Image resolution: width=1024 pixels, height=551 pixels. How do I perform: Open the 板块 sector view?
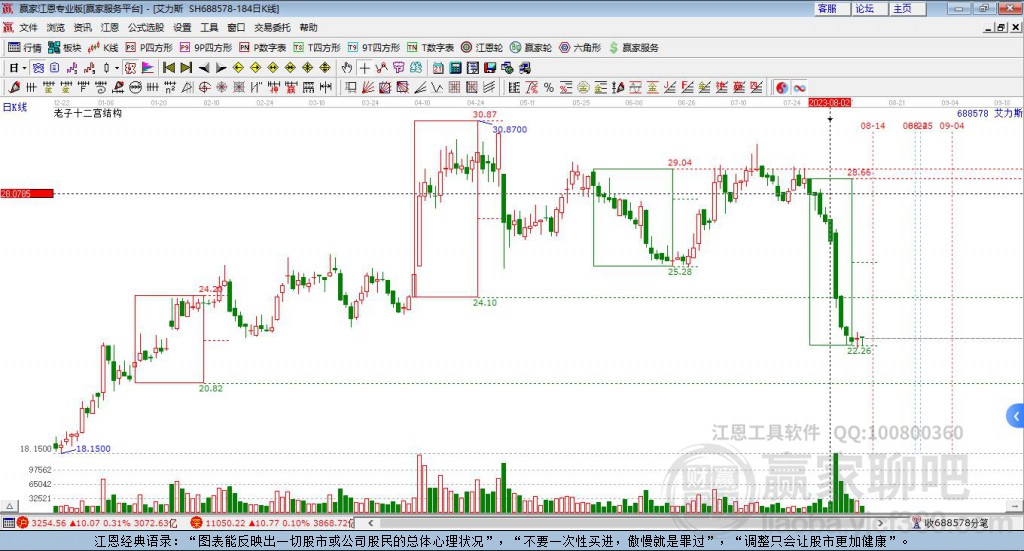pos(65,48)
